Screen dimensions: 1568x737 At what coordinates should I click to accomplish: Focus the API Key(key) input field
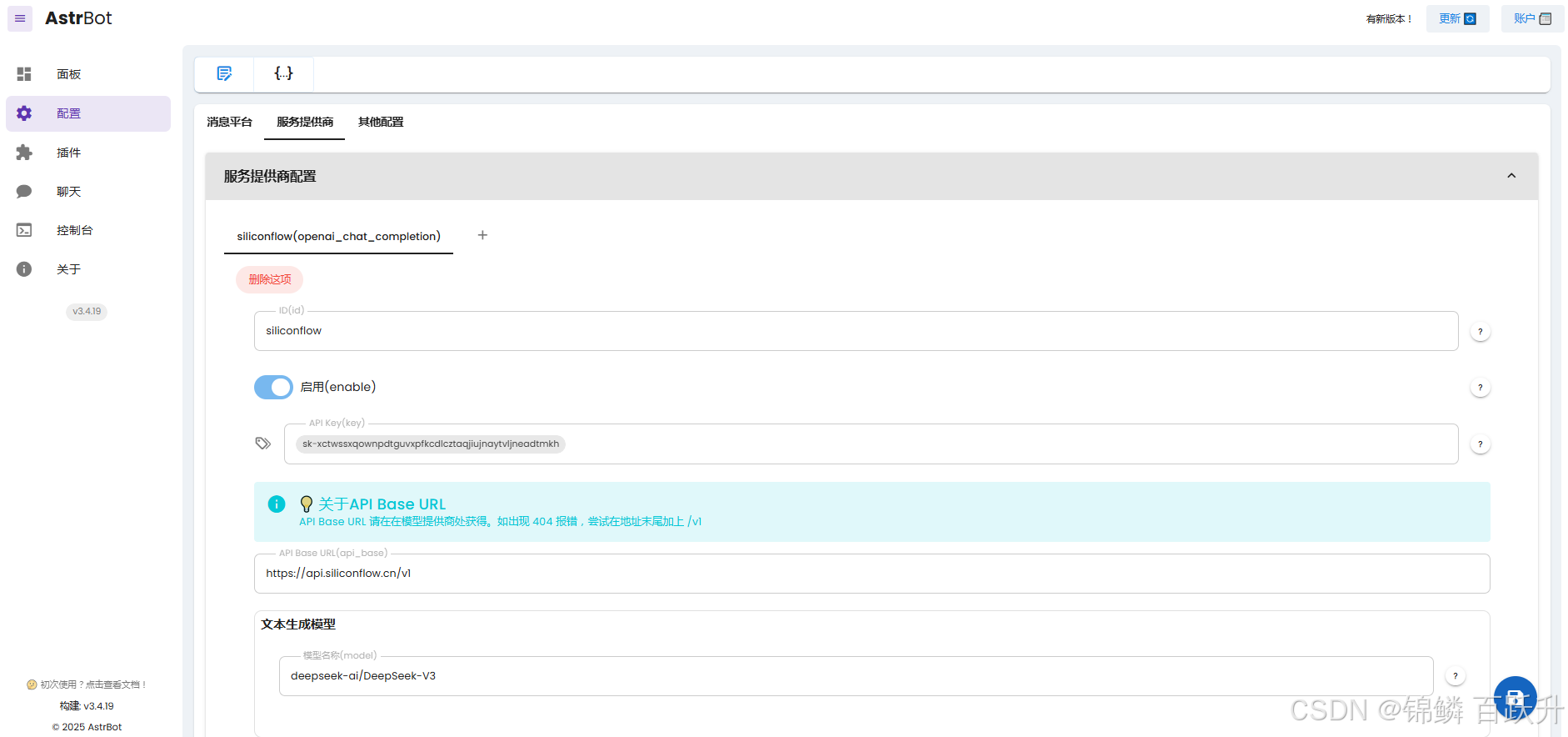click(x=871, y=444)
